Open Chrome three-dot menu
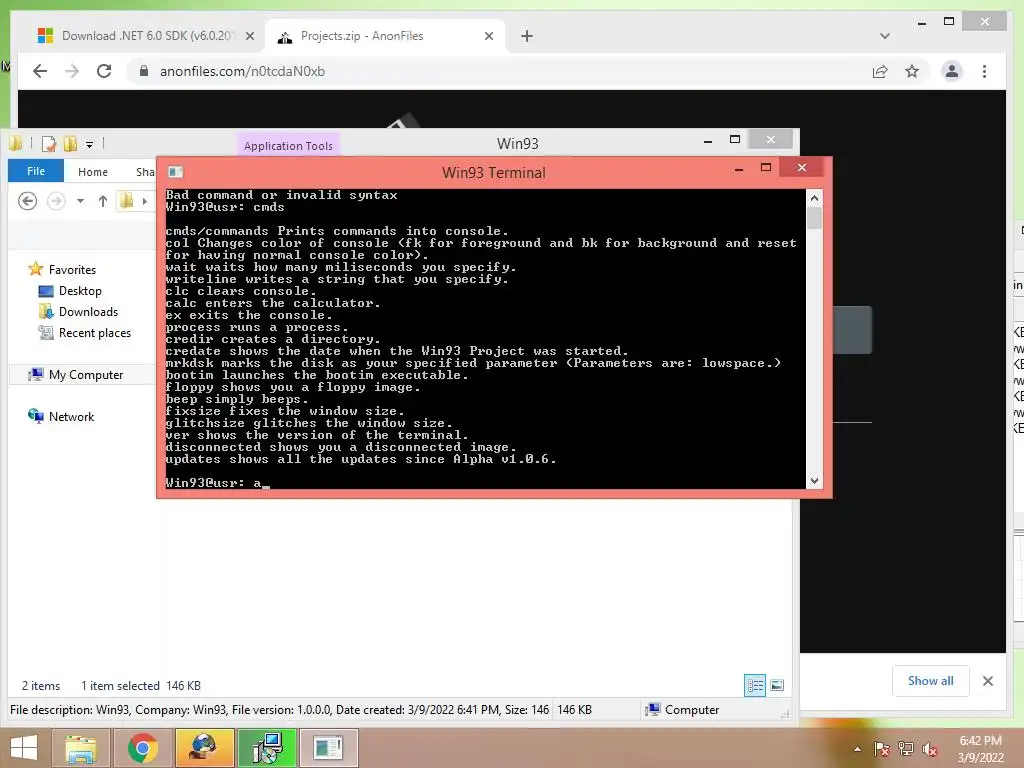Image resolution: width=1024 pixels, height=768 pixels. point(984,71)
